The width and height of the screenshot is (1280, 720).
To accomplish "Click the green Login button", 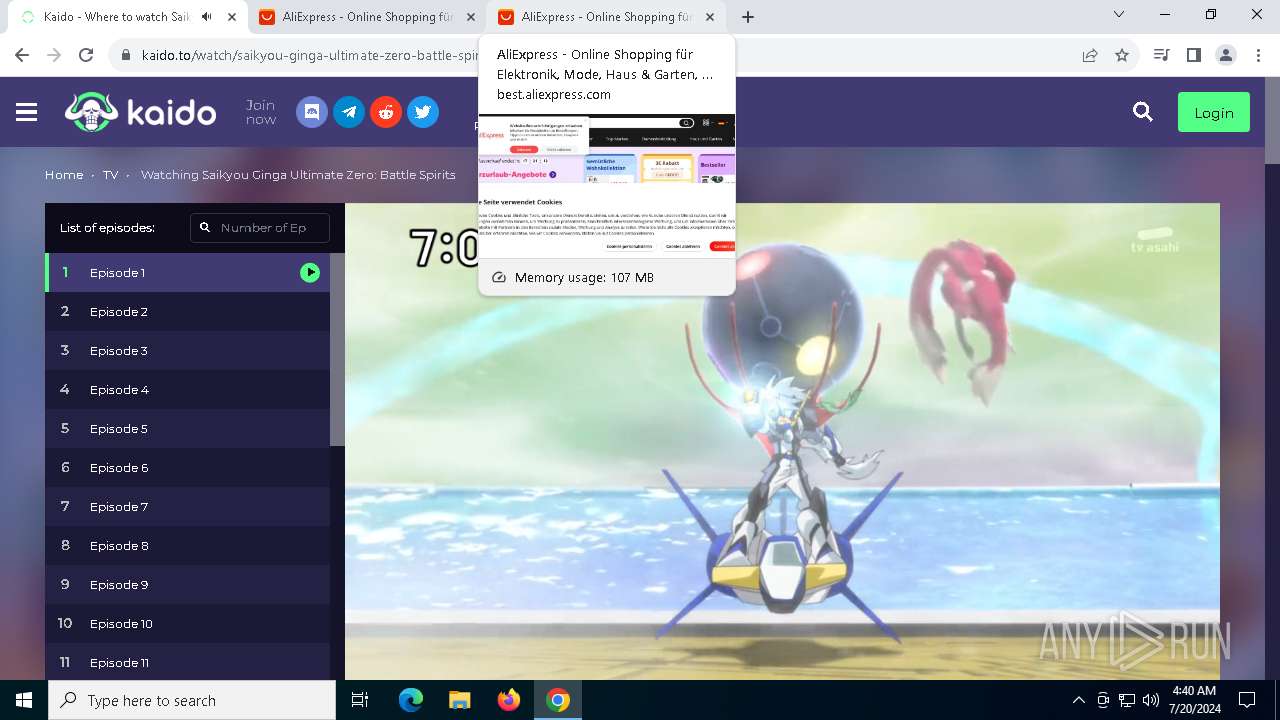I will pyautogui.click(x=1214, y=113).
